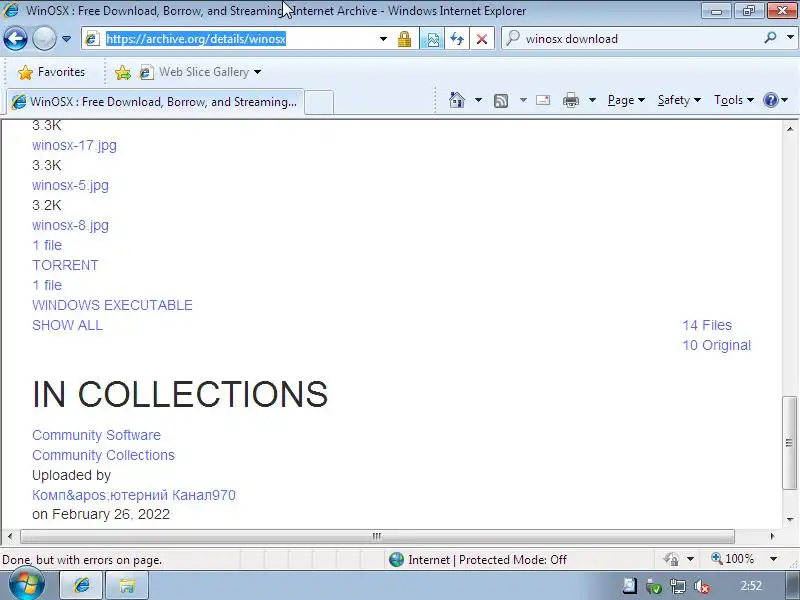800x600 pixels.
Task: Open Windows Explorer from the taskbar
Action: click(128, 585)
